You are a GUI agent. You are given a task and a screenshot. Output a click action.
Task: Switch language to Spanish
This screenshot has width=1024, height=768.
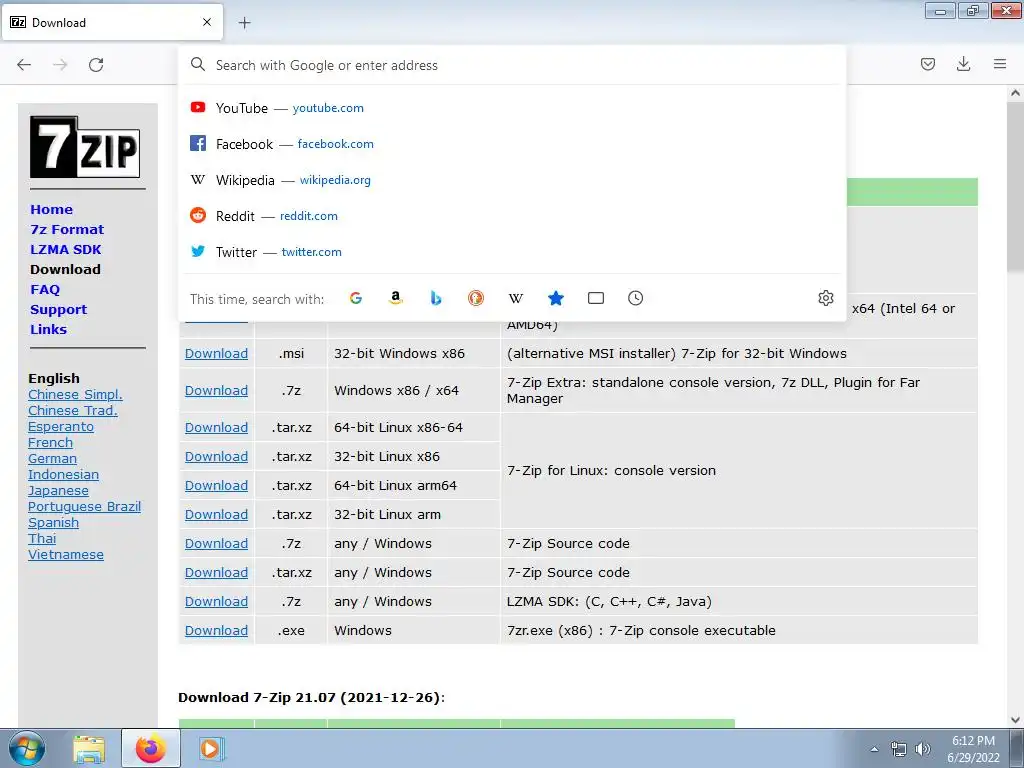pyautogui.click(x=54, y=523)
